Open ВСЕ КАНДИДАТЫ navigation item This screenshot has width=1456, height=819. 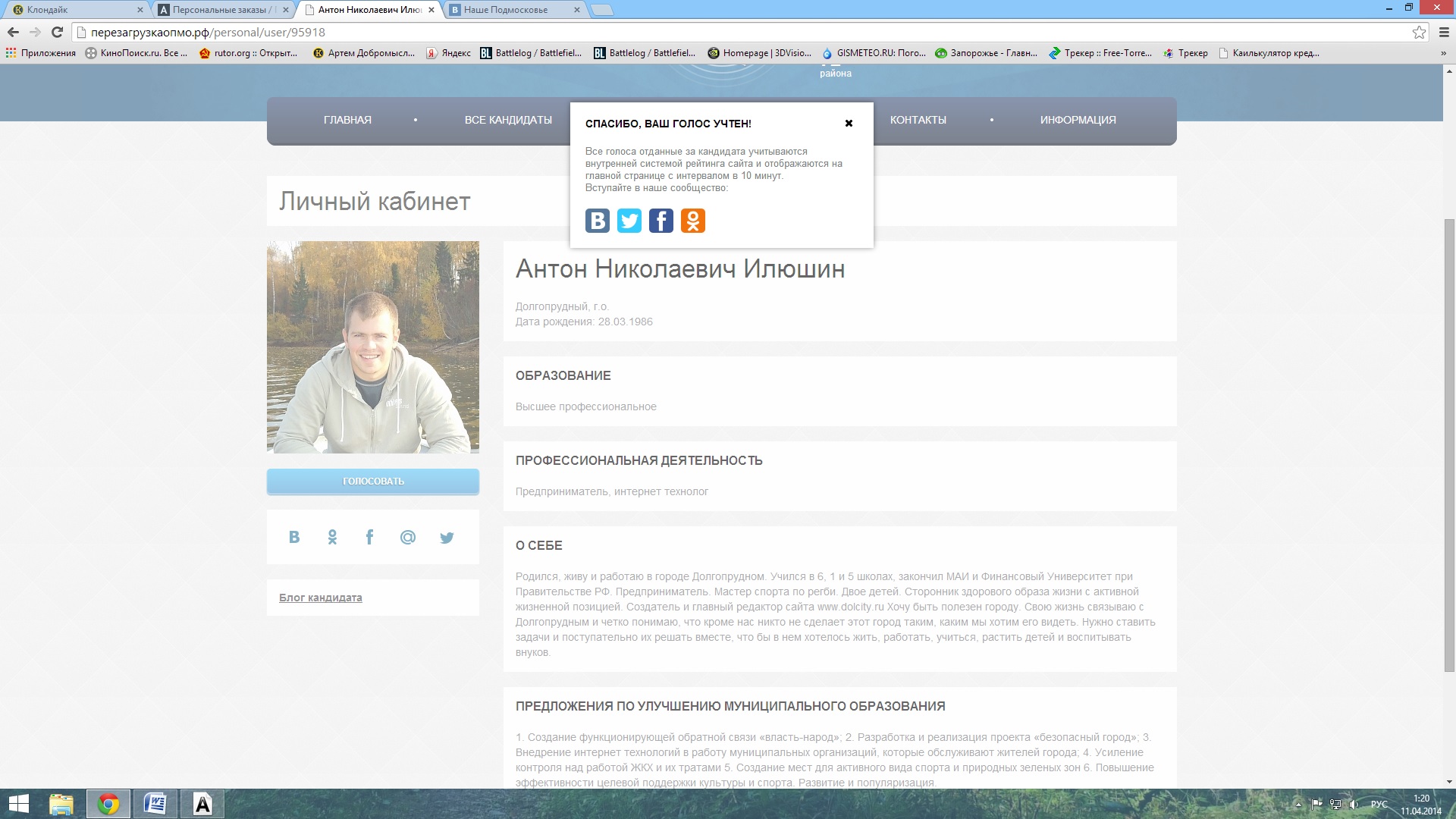click(508, 120)
